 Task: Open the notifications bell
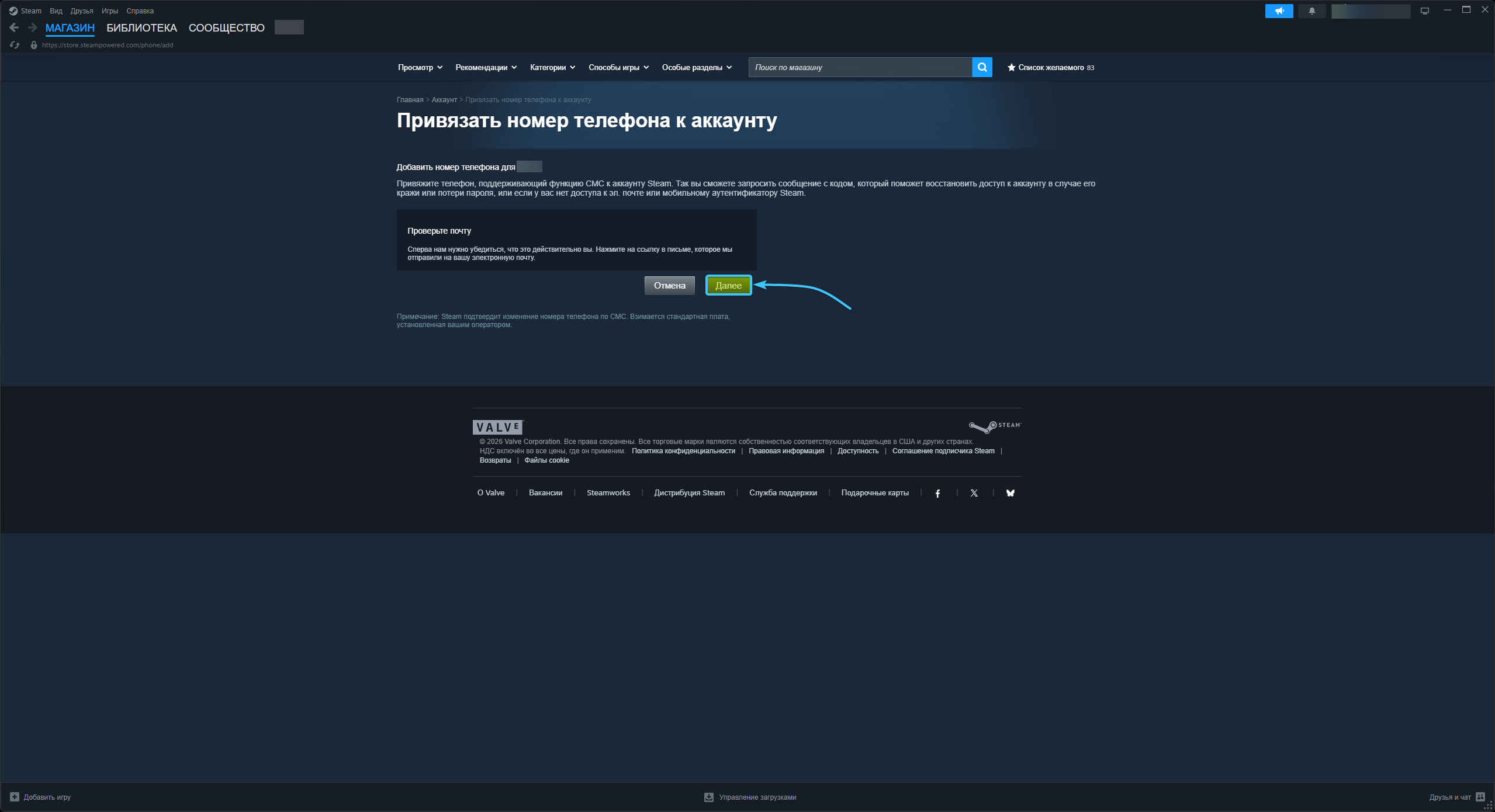(1311, 11)
